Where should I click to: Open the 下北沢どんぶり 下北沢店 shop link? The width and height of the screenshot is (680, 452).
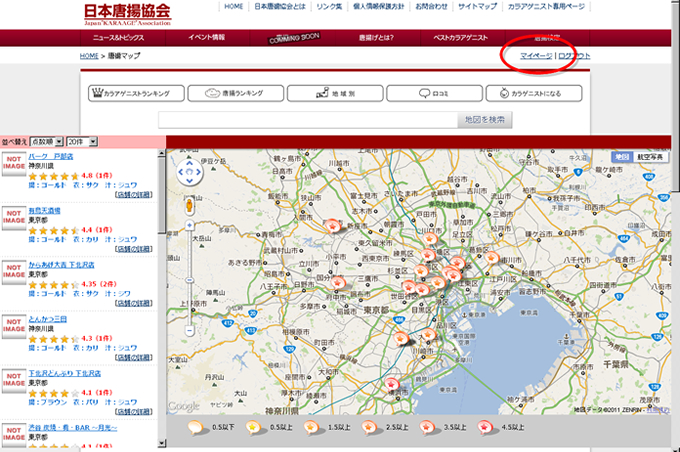click(x=65, y=373)
